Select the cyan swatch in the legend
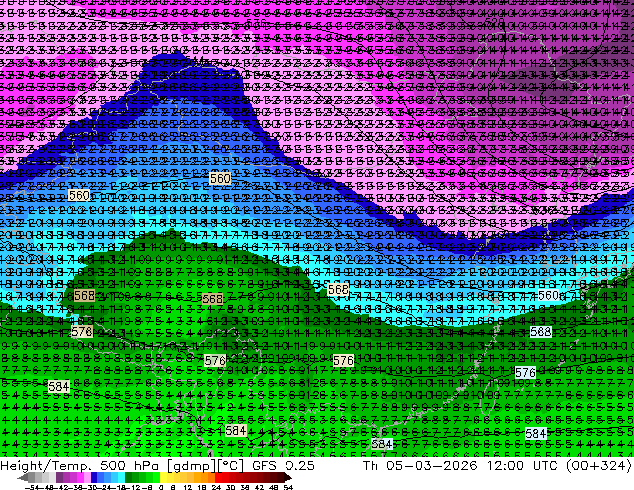The image size is (634, 490). pos(121,477)
